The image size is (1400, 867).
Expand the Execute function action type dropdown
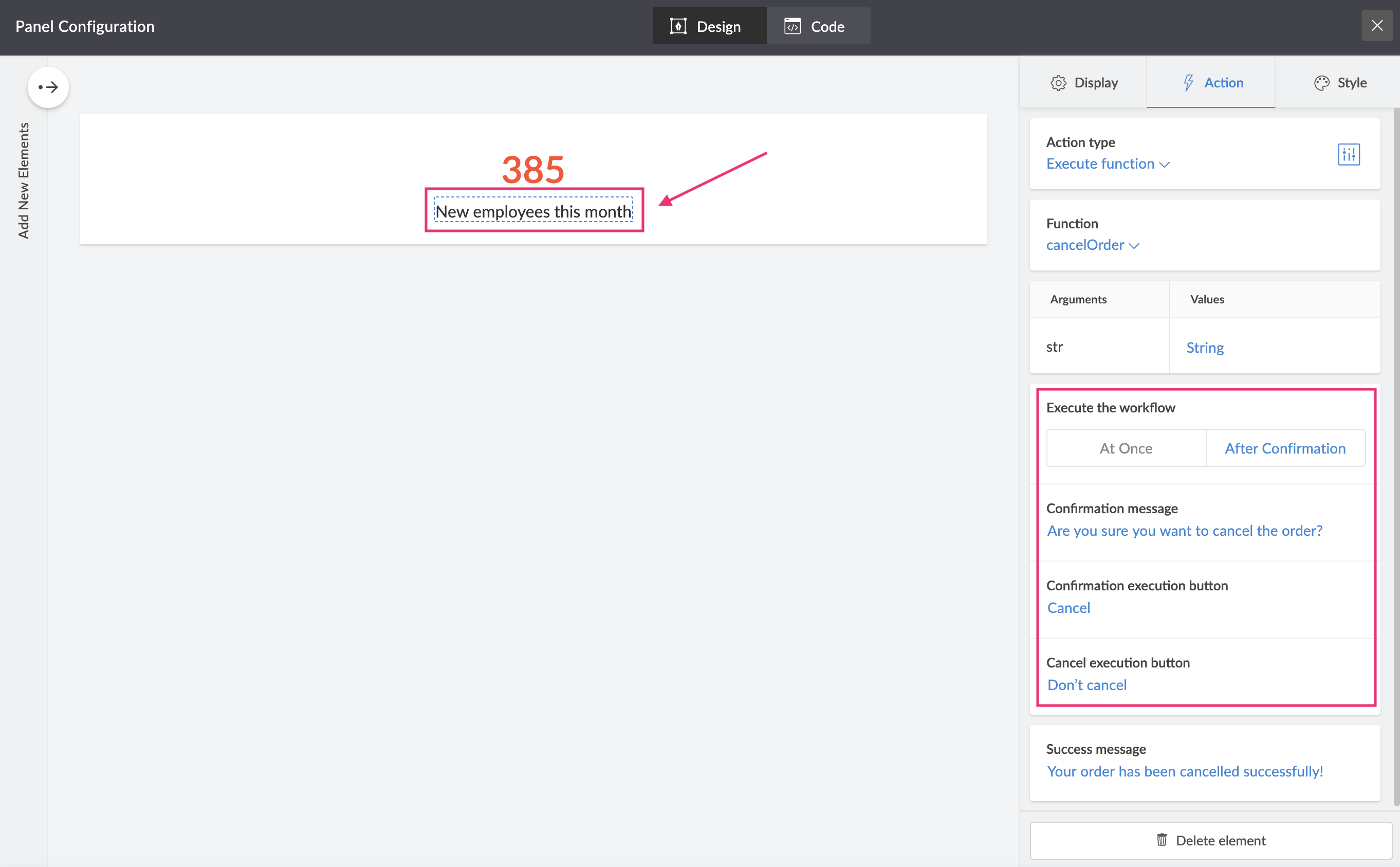click(1107, 164)
